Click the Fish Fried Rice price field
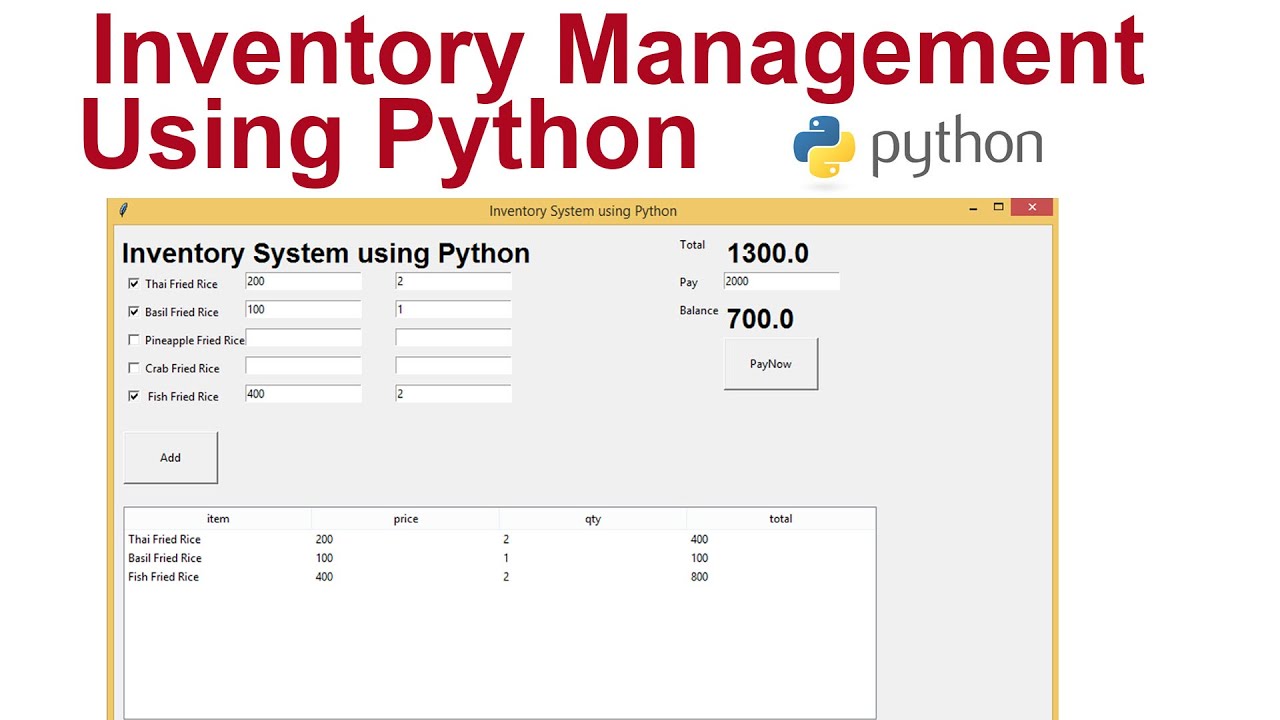The image size is (1280, 720). pyautogui.click(x=303, y=394)
